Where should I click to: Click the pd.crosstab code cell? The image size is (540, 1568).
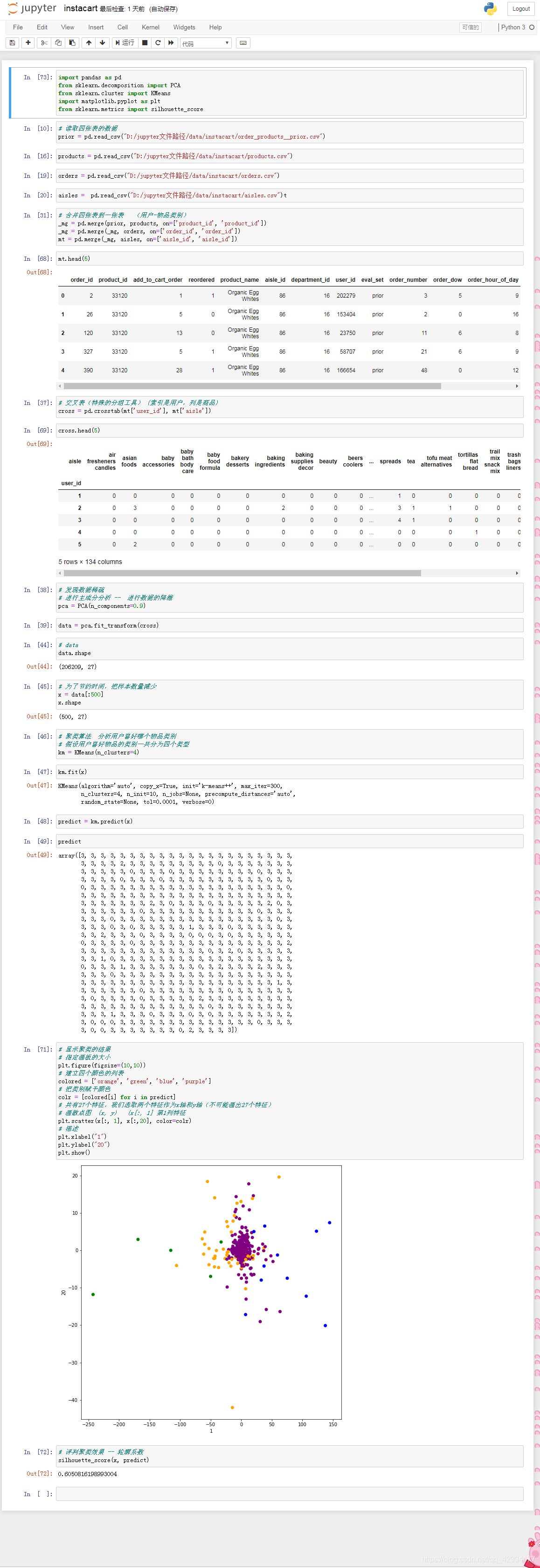point(290,407)
